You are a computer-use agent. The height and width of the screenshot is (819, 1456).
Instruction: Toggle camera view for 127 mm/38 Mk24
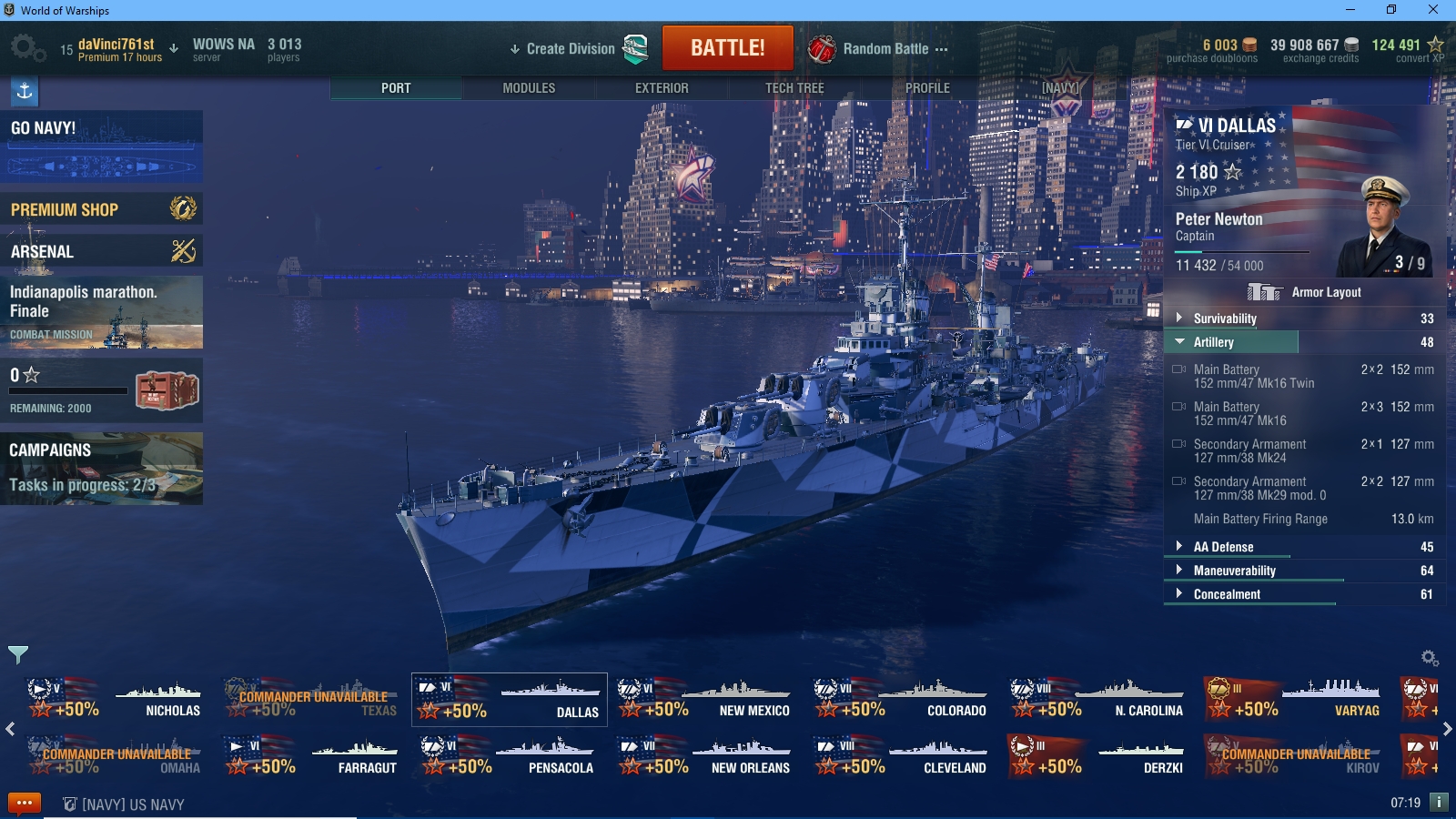pyautogui.click(x=1178, y=444)
